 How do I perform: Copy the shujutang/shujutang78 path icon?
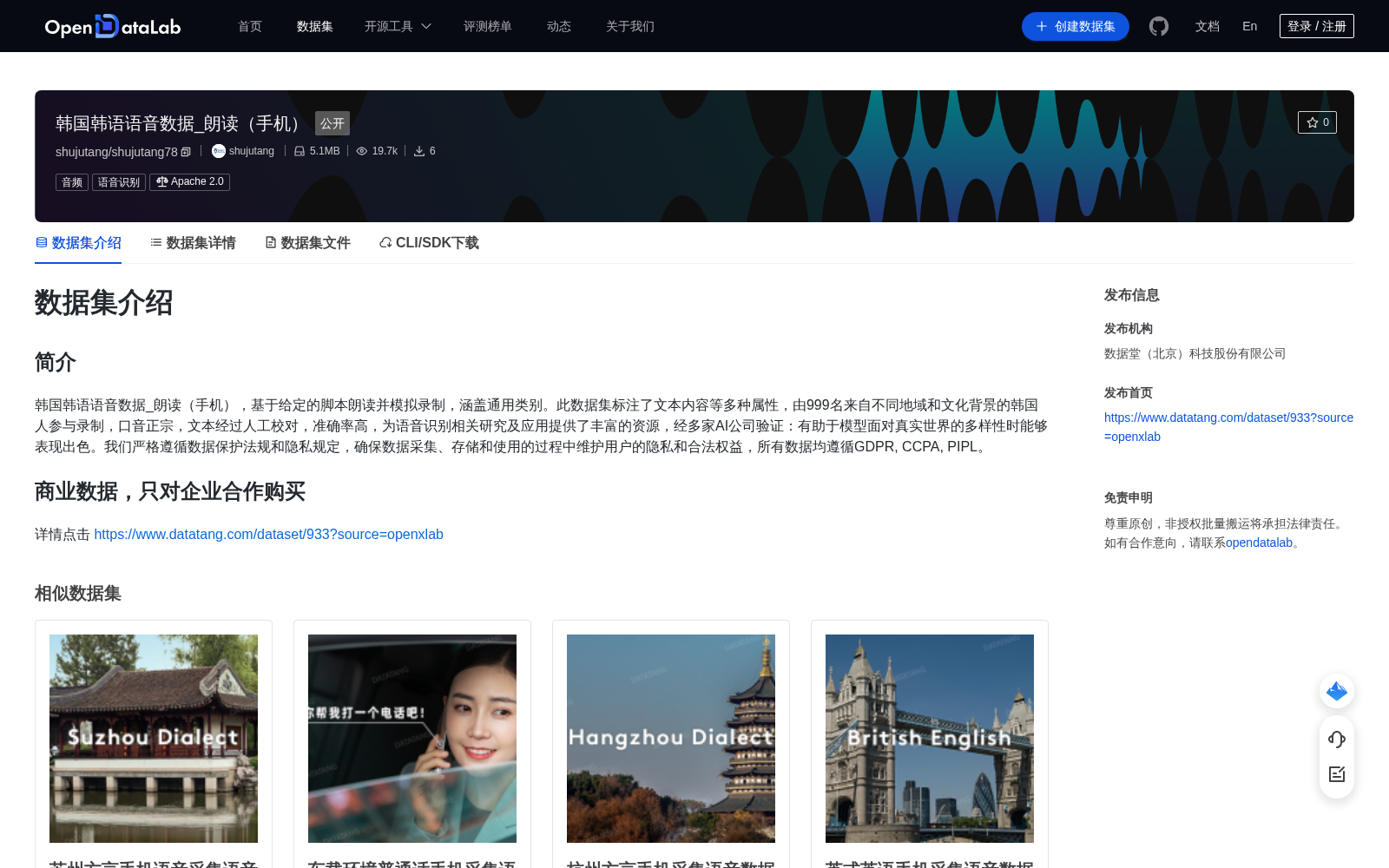[186, 152]
